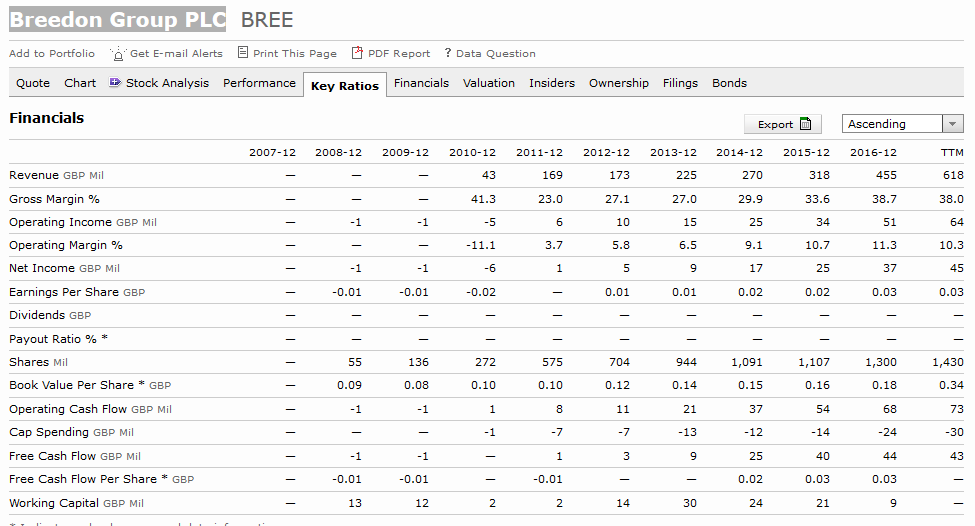Image resolution: width=975 pixels, height=526 pixels.
Task: Click the Stock Analysis premium icon
Action: [x=115, y=83]
